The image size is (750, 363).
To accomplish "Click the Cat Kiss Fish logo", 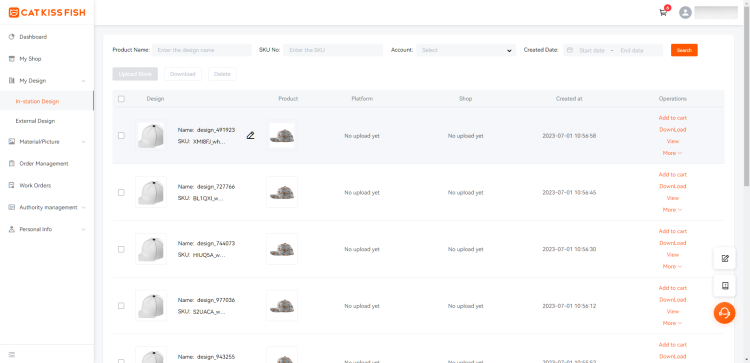I will click(x=47, y=12).
